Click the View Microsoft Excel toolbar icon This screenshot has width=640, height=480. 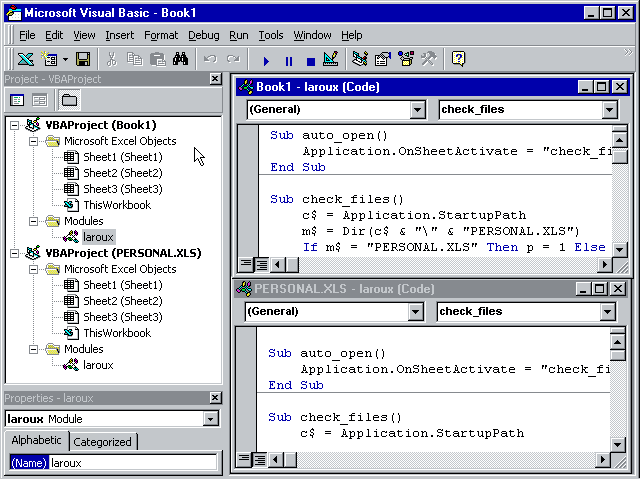click(25, 59)
